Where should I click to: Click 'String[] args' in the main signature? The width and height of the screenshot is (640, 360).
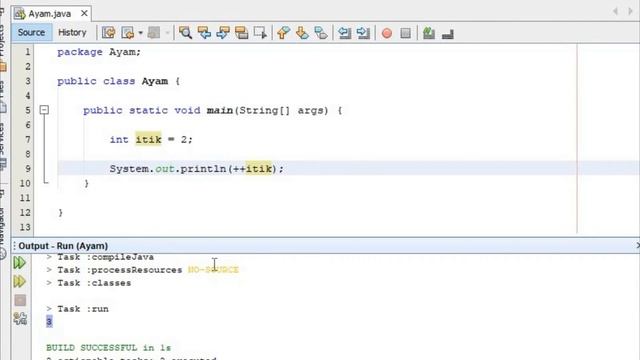283,111
